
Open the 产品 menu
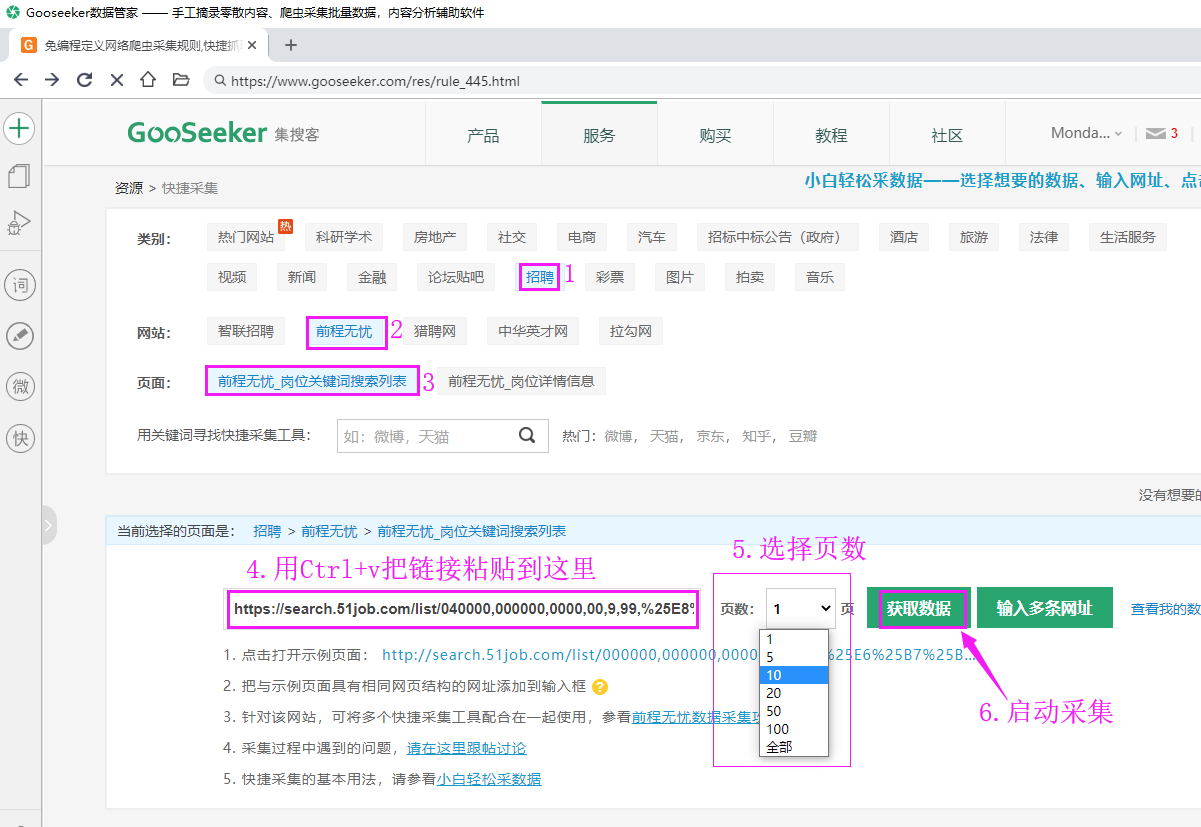click(x=483, y=135)
